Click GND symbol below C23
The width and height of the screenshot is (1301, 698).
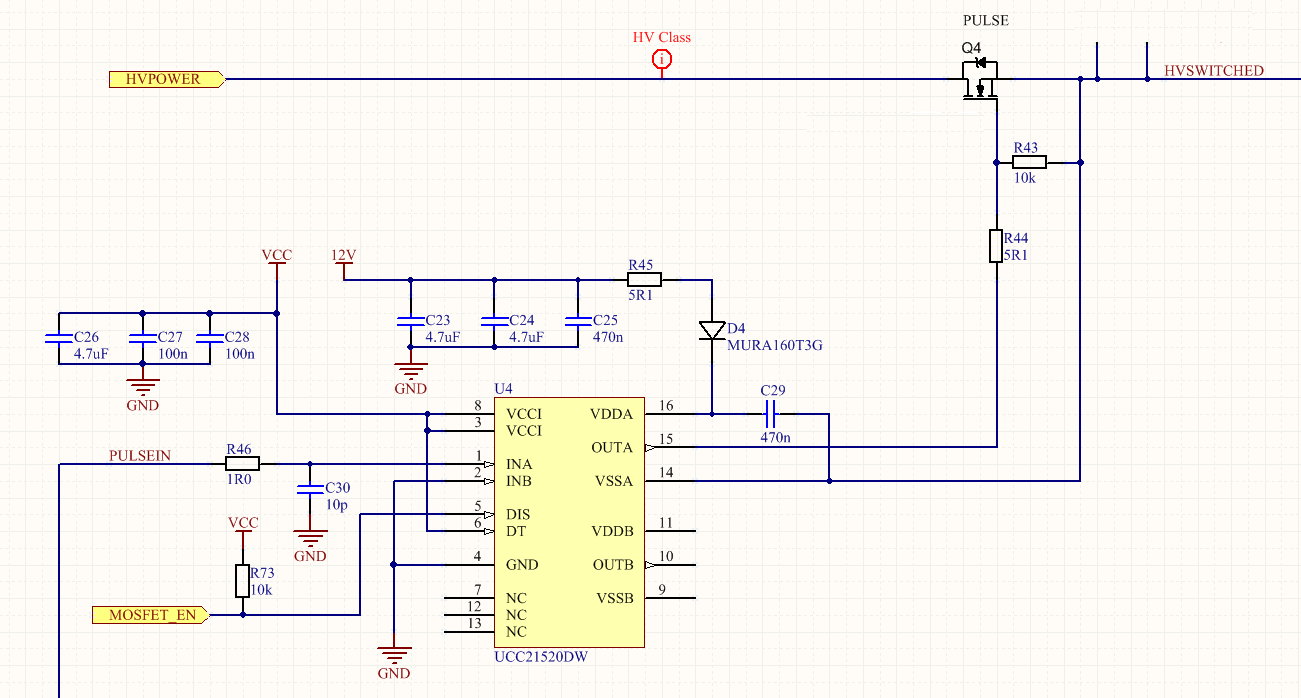(x=410, y=372)
